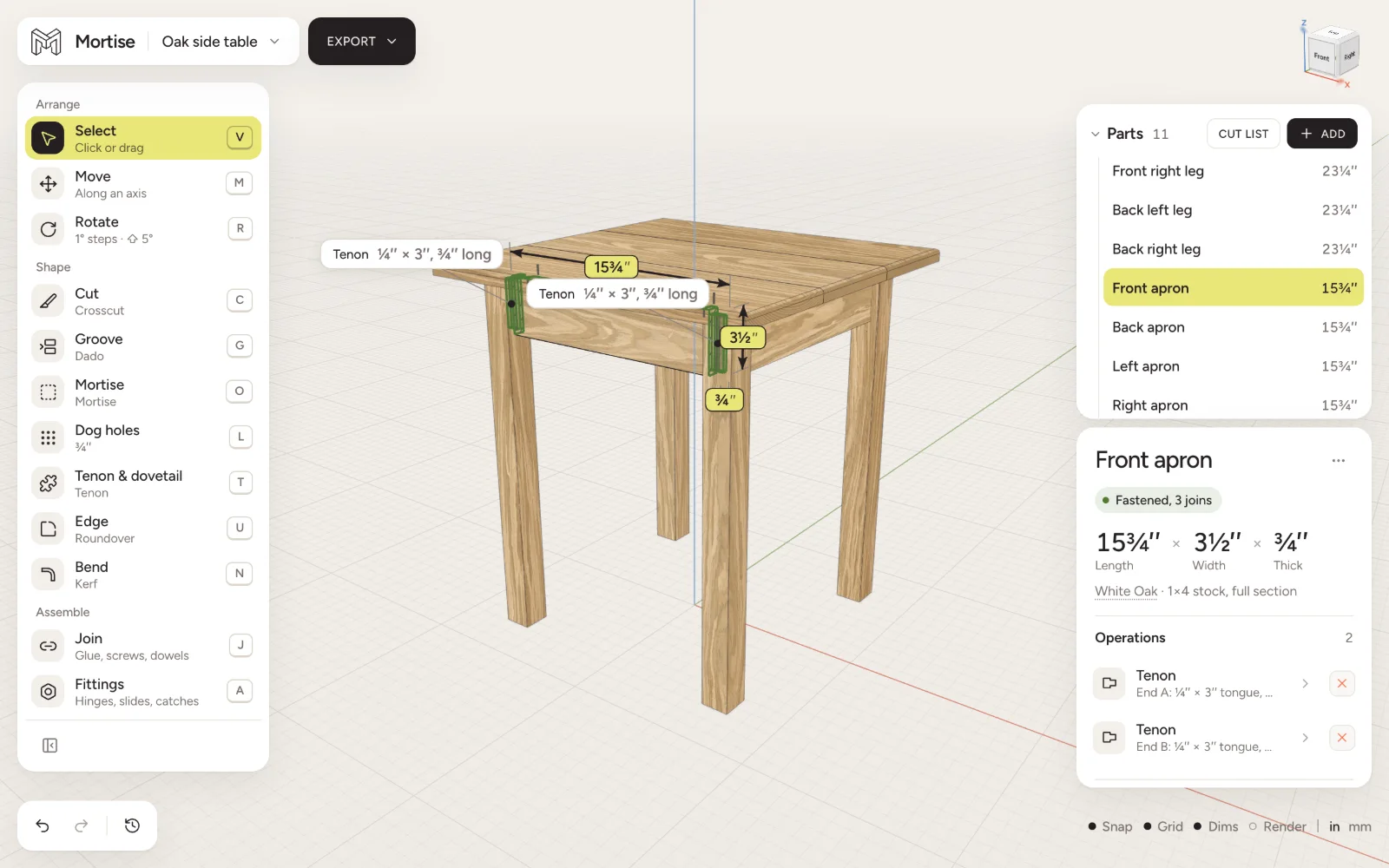Screen dimensions: 1389x868
Task: Collapse the tool sidebar panel
Action: pyautogui.click(x=50, y=746)
